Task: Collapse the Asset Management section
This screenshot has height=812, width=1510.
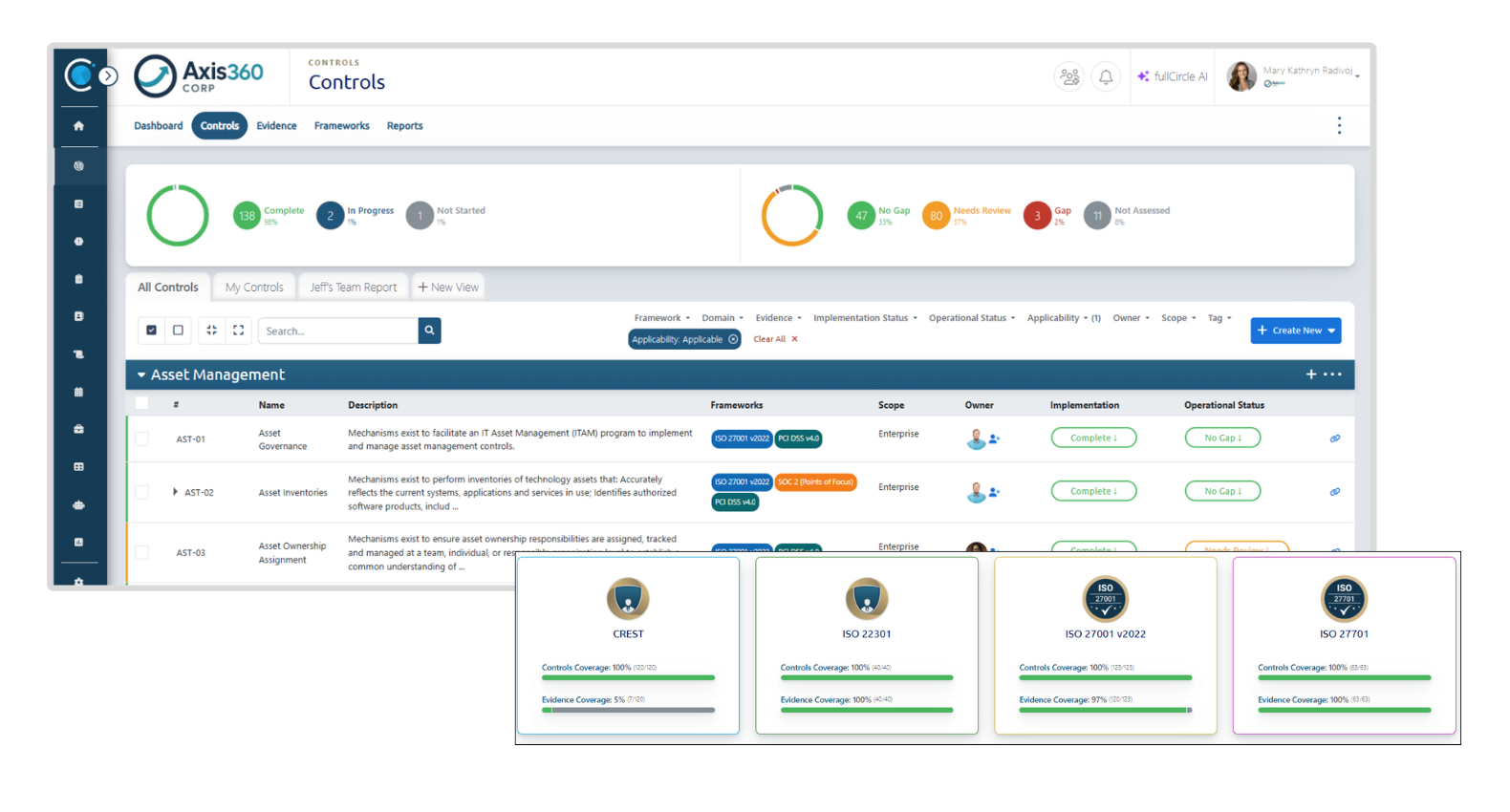Action: click(x=141, y=375)
